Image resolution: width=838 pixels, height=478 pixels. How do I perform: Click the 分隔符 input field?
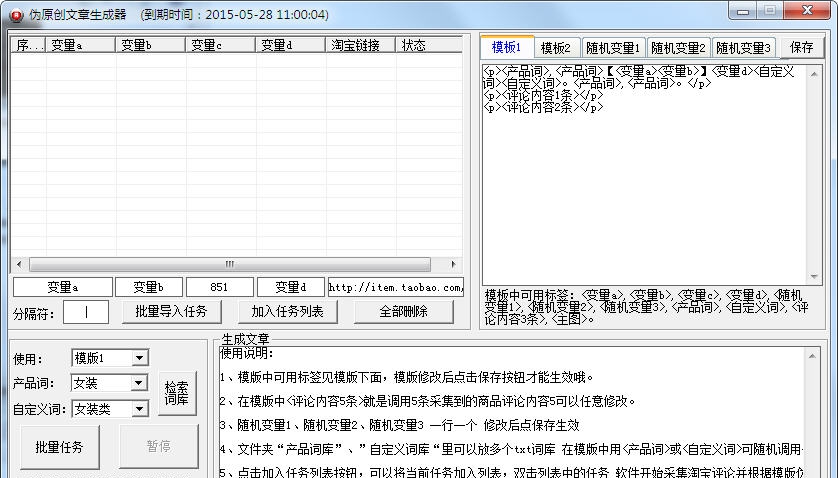(x=86, y=312)
